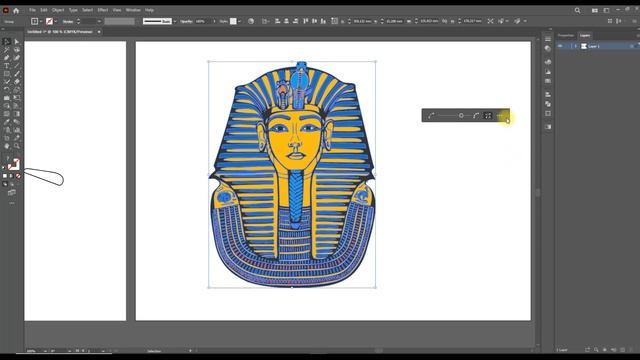Close the Untitled-1 document tab
Image resolution: width=640 pixels, height=360 pixels.
point(99,32)
